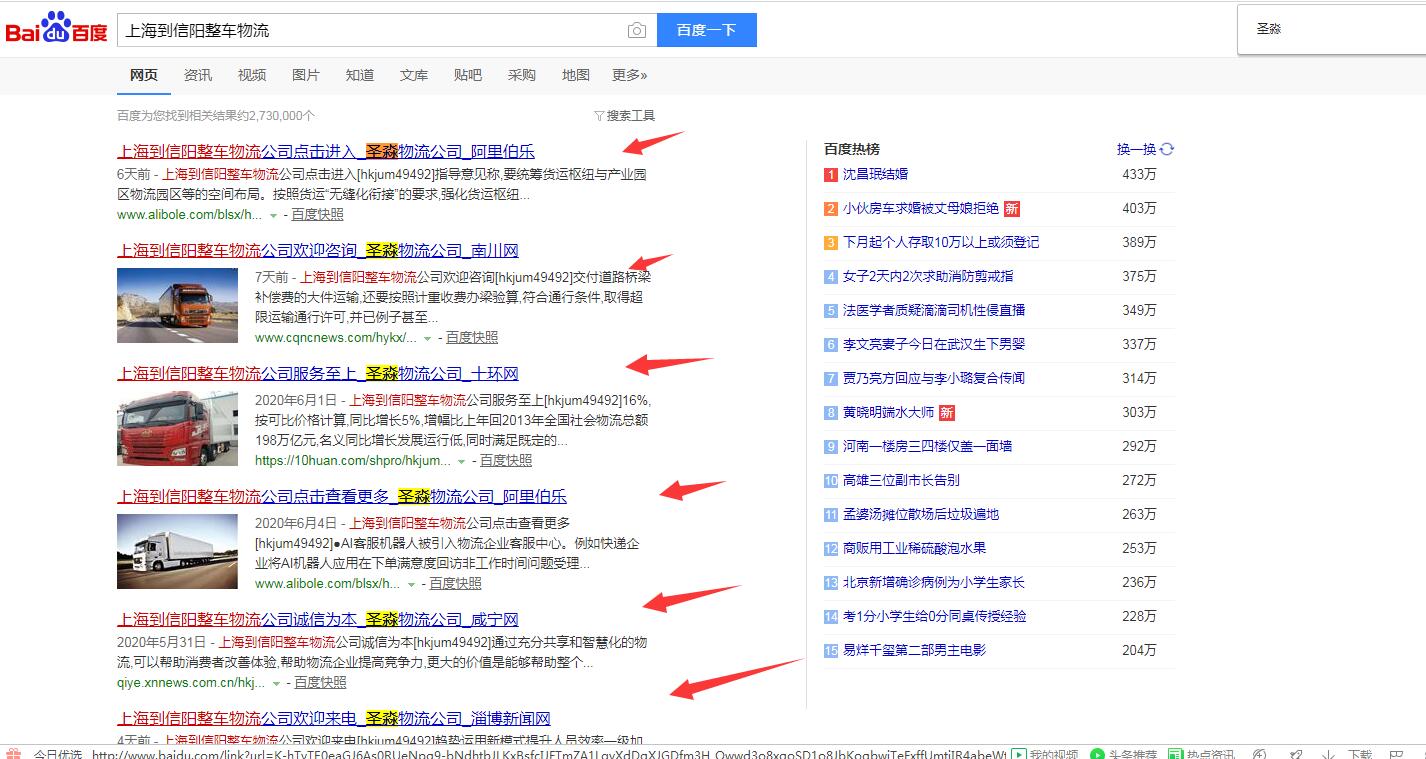The height and width of the screenshot is (759, 1426).
Task: Expand dropdown arrow beside fourth result alibole.com URL
Action: pos(411,585)
